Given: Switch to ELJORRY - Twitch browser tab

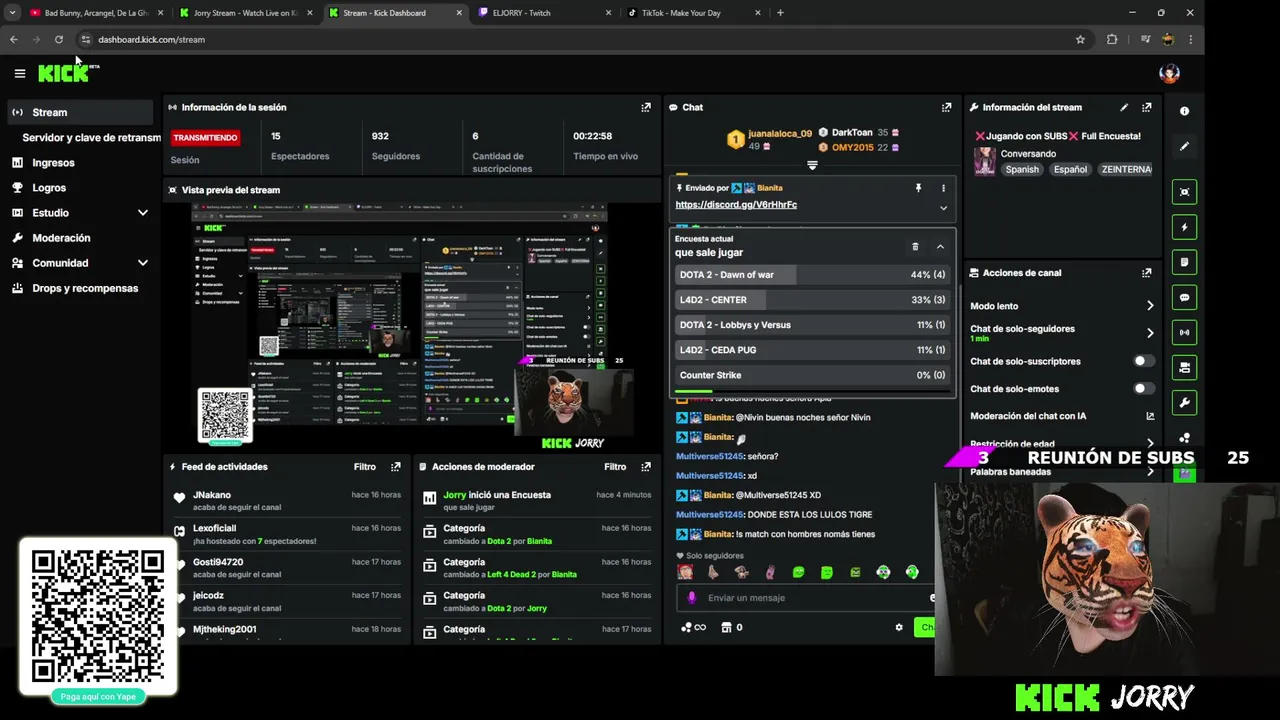Looking at the screenshot, I should coord(544,13).
